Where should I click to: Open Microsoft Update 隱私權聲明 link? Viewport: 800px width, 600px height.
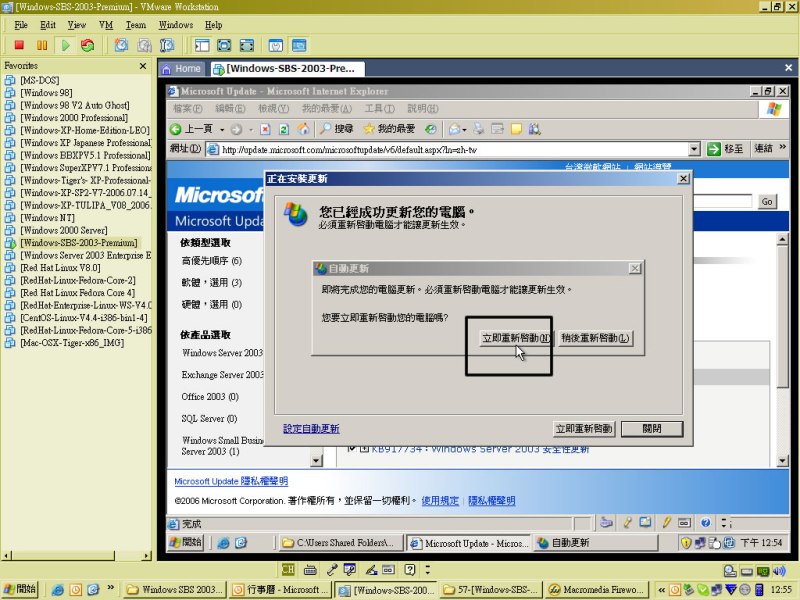tap(231, 481)
